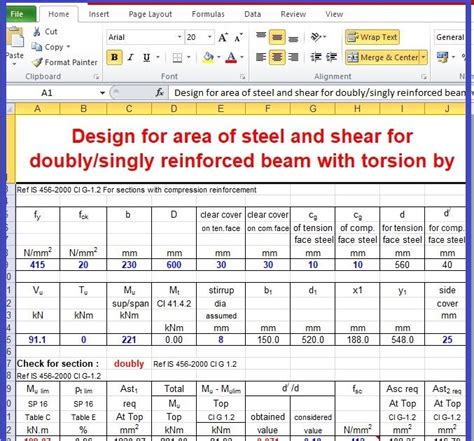Image resolution: width=474 pixels, height=441 pixels.
Task: Click the Fill Color paint bucket
Action: point(208,58)
